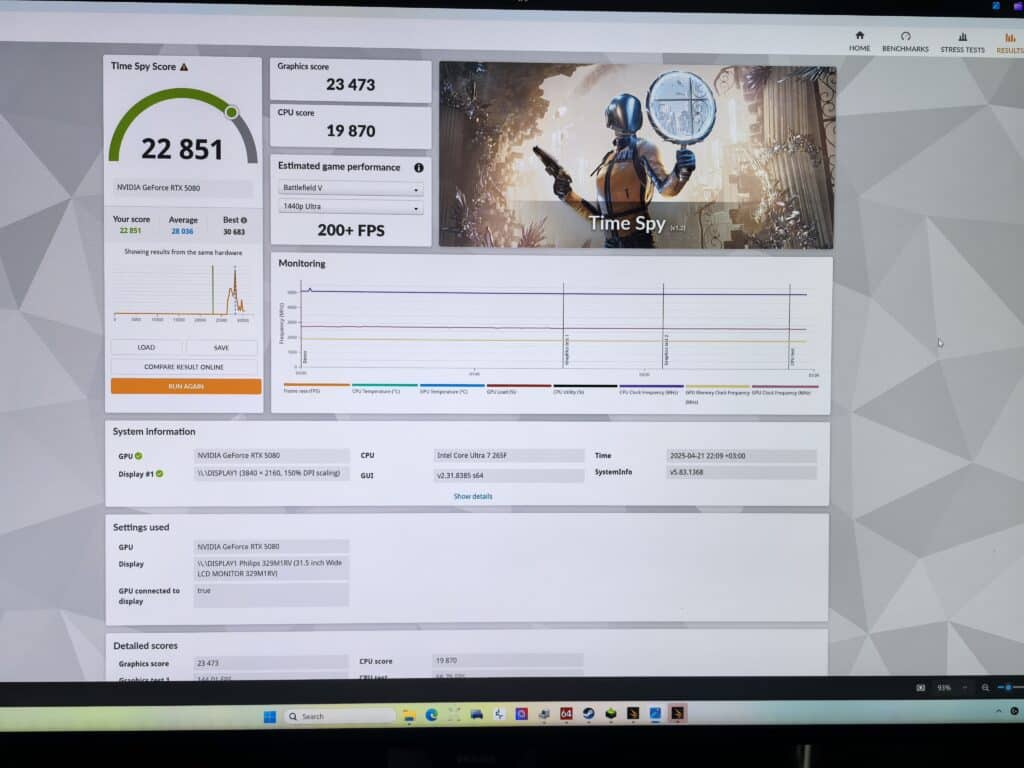Launch Microsoft Edge from the taskbar
Screen dimensions: 1024x768
(431, 715)
